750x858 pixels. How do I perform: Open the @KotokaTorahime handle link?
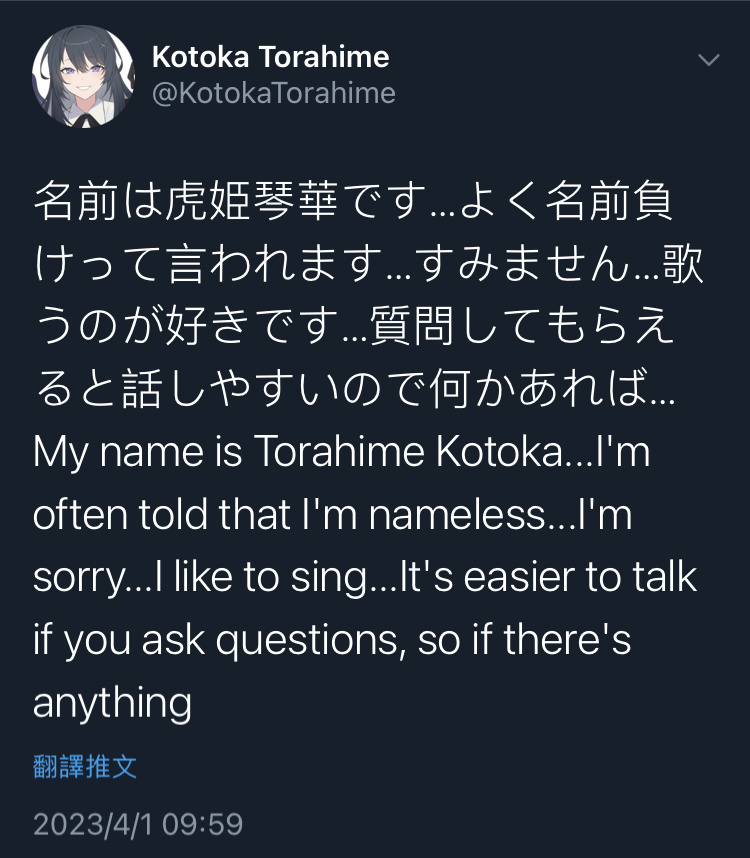point(274,93)
